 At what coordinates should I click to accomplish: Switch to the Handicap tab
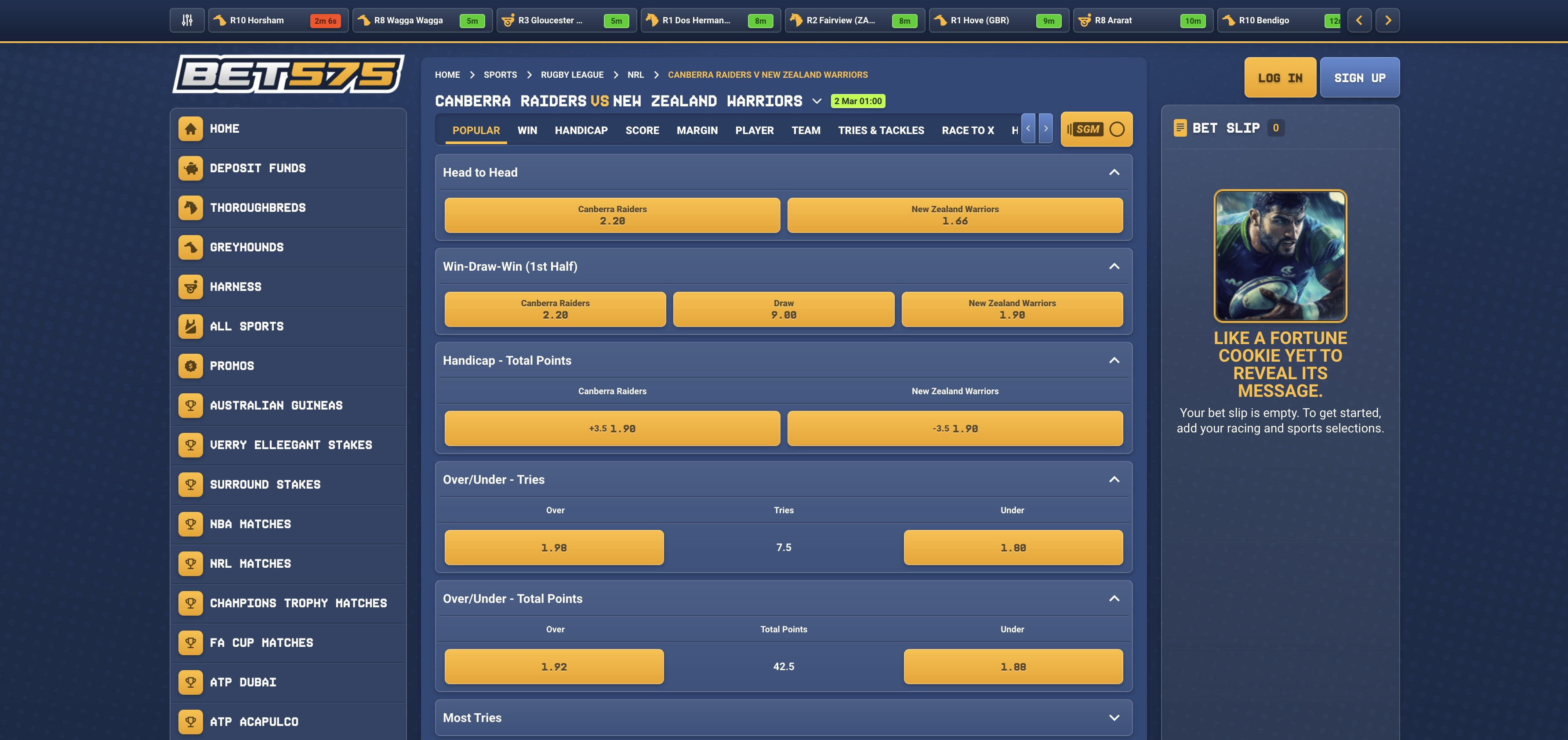581,130
